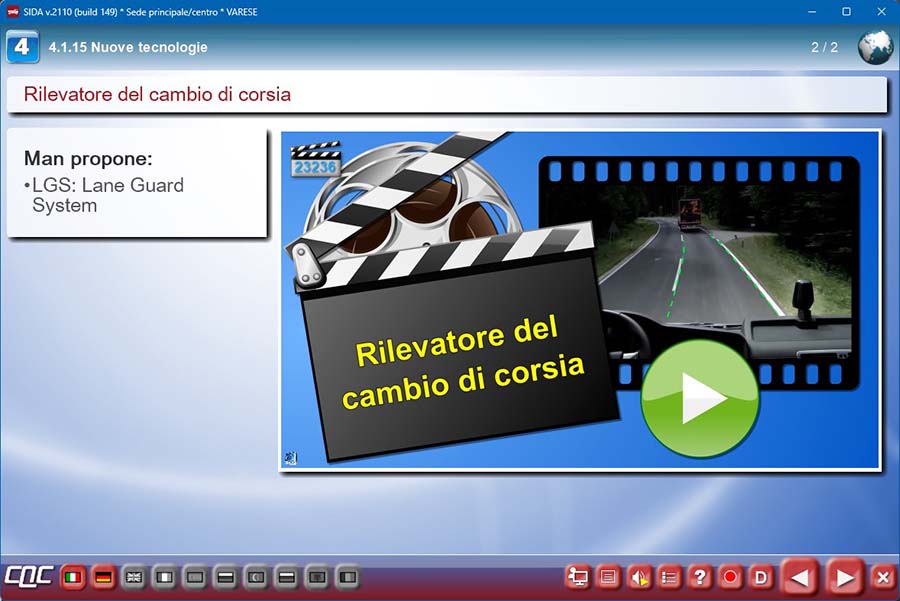Click the globe icon at top right

875,47
